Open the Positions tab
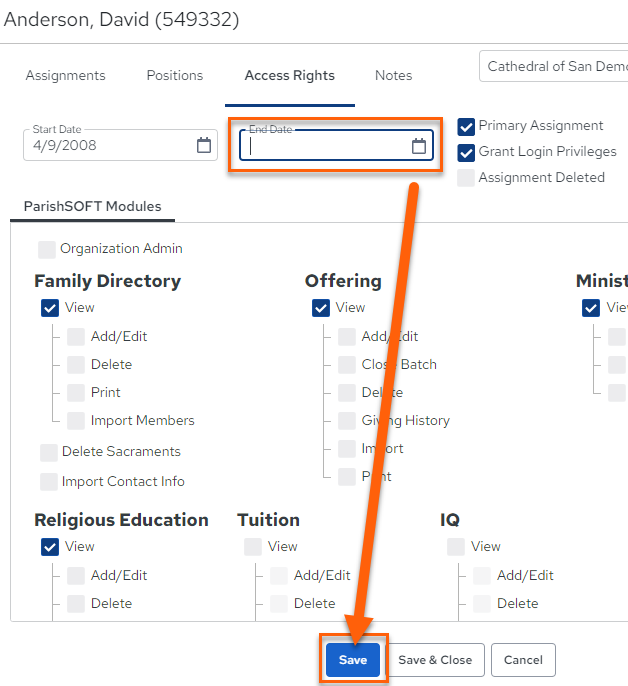The image size is (628, 686). pyautogui.click(x=175, y=75)
